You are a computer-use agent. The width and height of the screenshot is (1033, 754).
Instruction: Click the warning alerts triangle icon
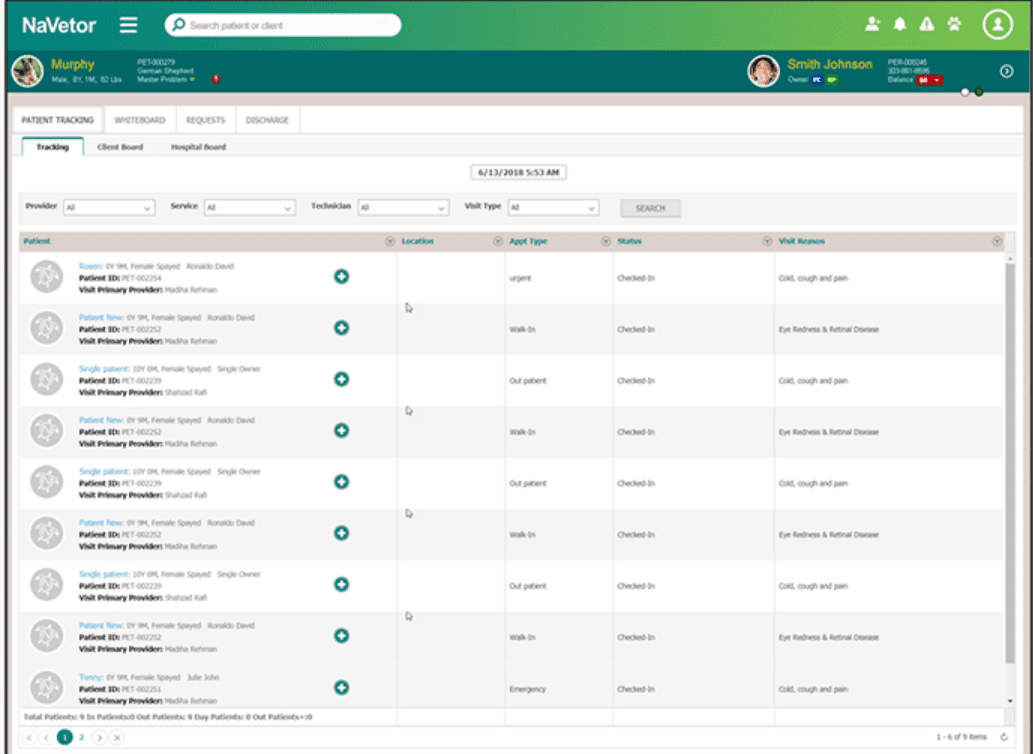(927, 25)
